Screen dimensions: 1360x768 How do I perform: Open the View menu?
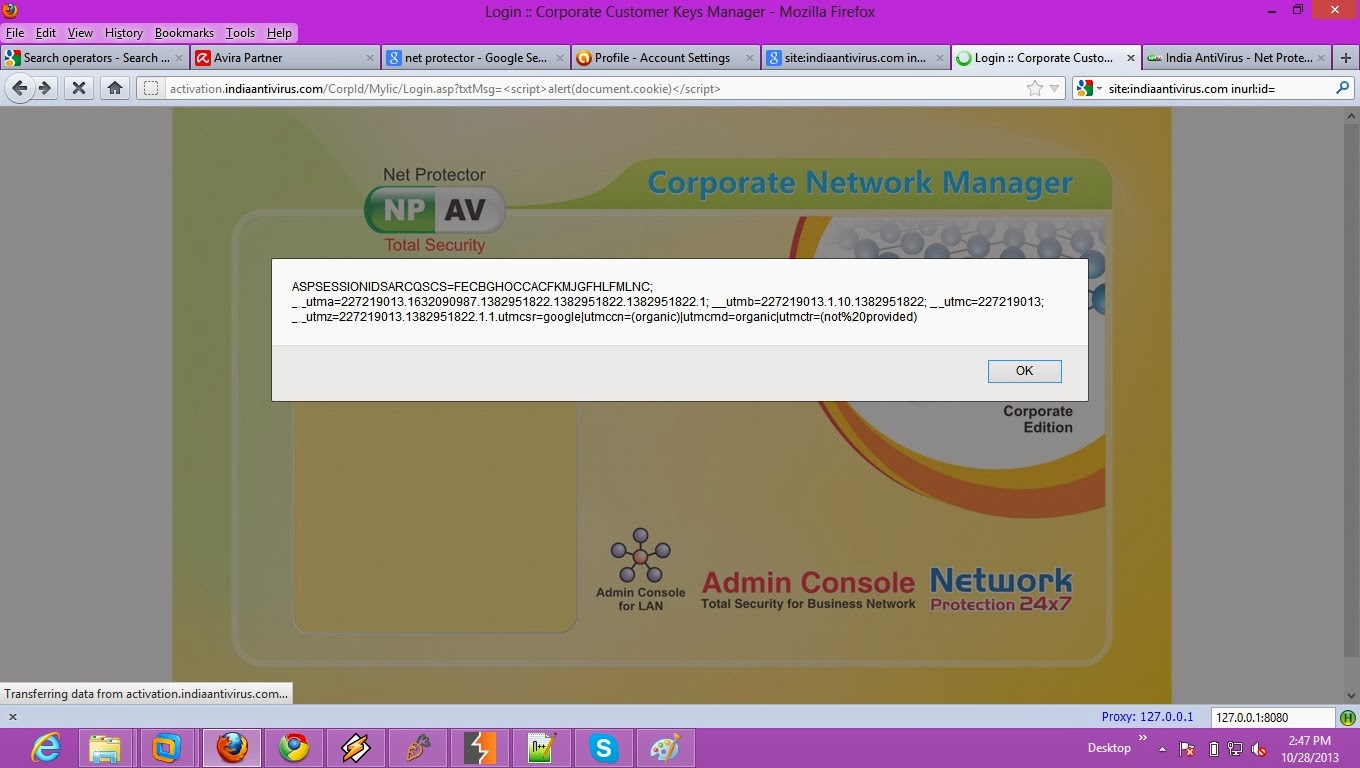[80, 33]
